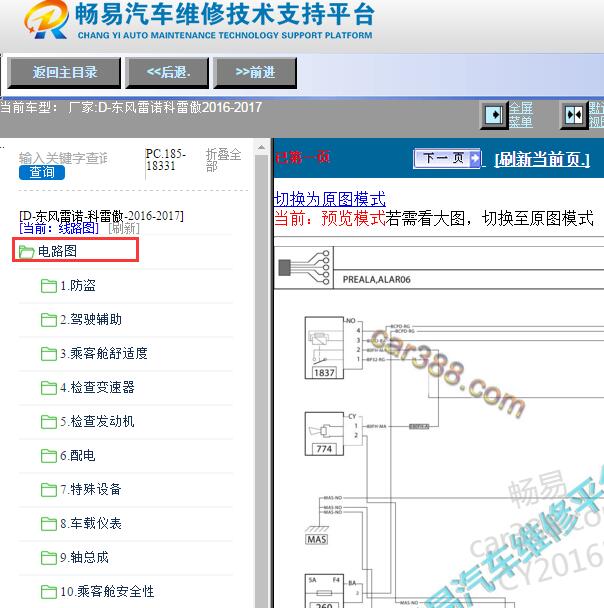Viewport: 604px width, 608px height.
Task: Click sidebar scrollbar up arrow
Action: coord(262,148)
